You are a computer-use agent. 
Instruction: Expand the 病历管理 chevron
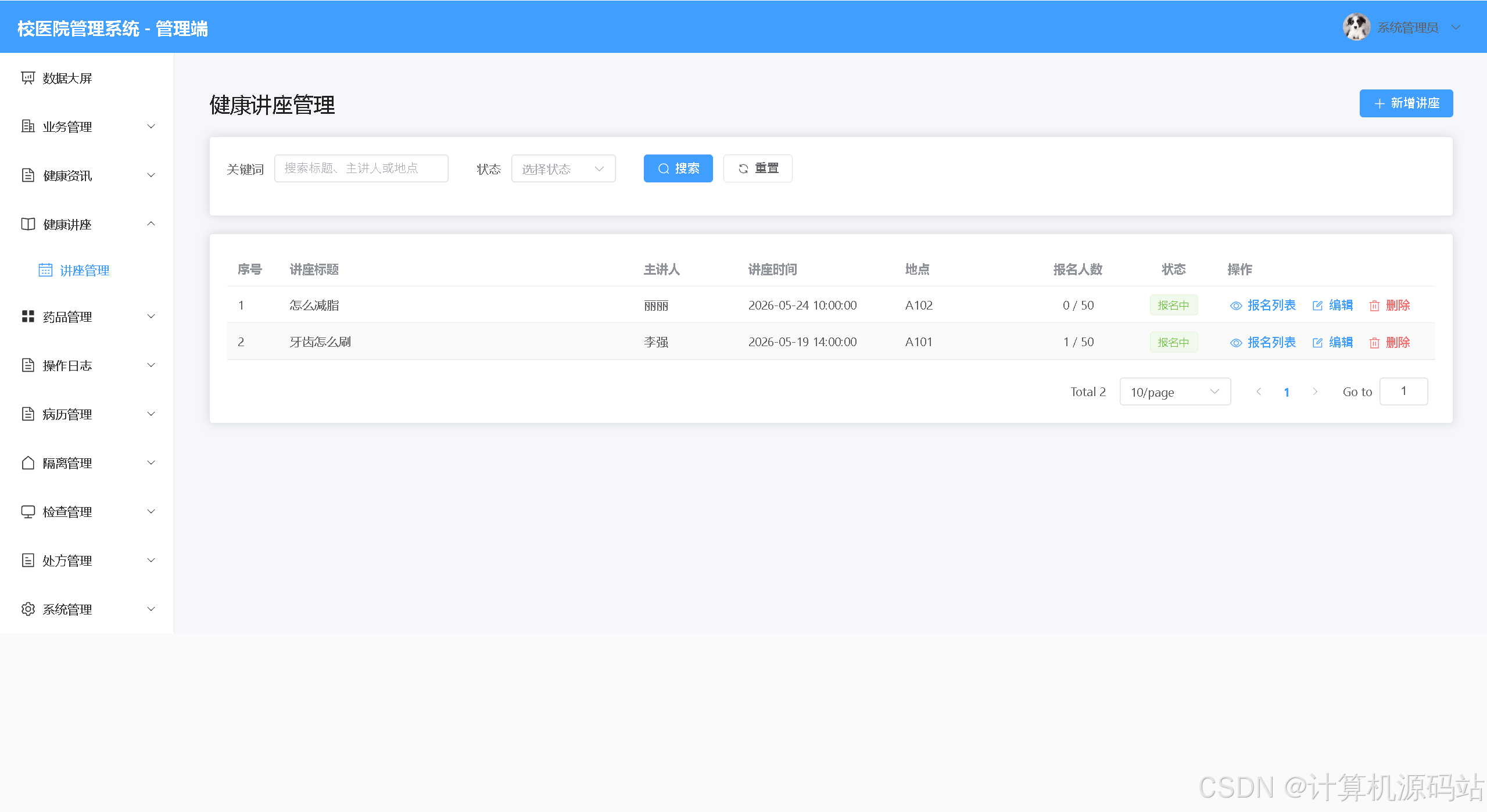[151, 414]
